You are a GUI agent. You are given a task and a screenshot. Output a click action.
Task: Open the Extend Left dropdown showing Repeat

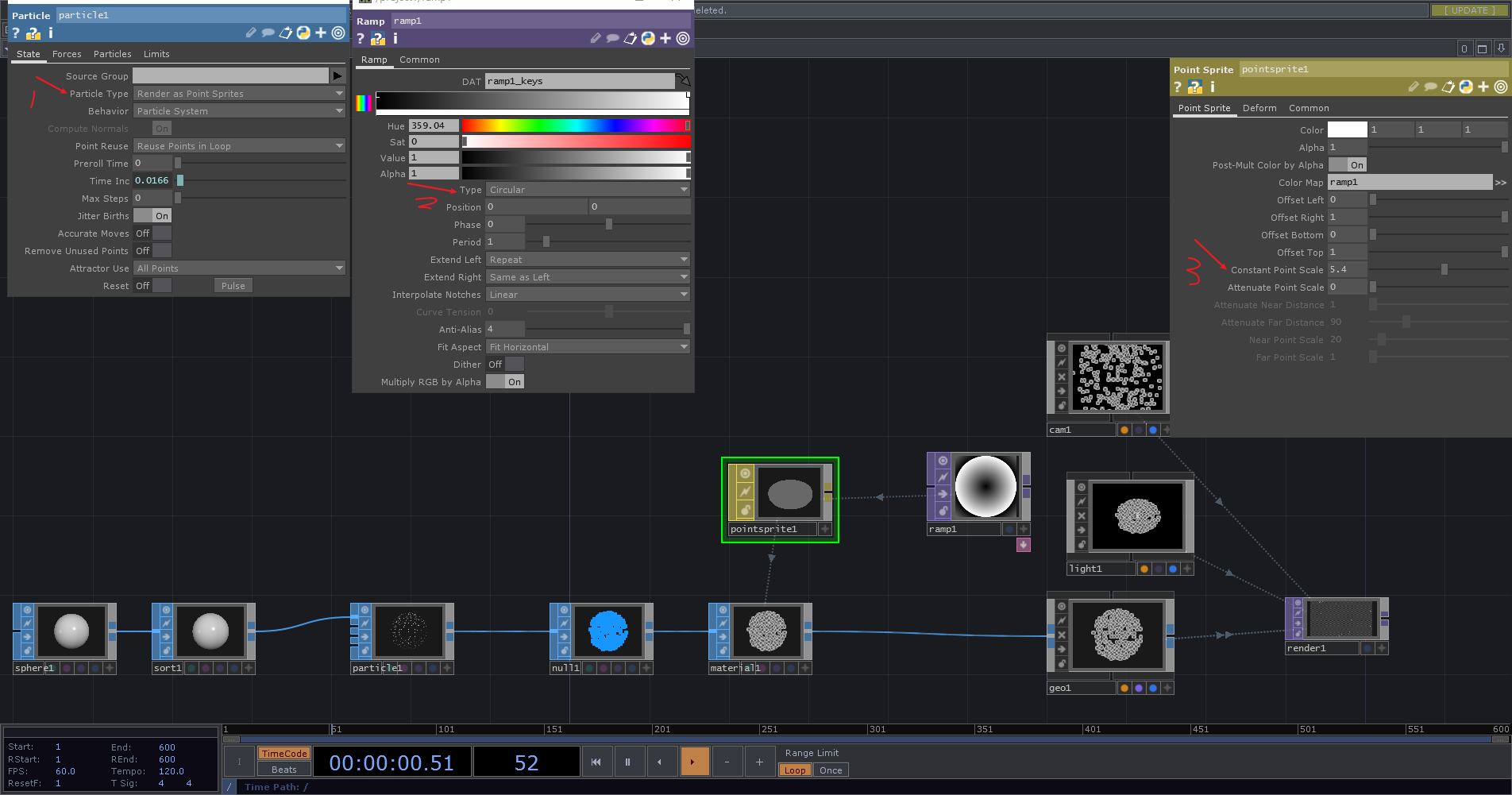(588, 259)
